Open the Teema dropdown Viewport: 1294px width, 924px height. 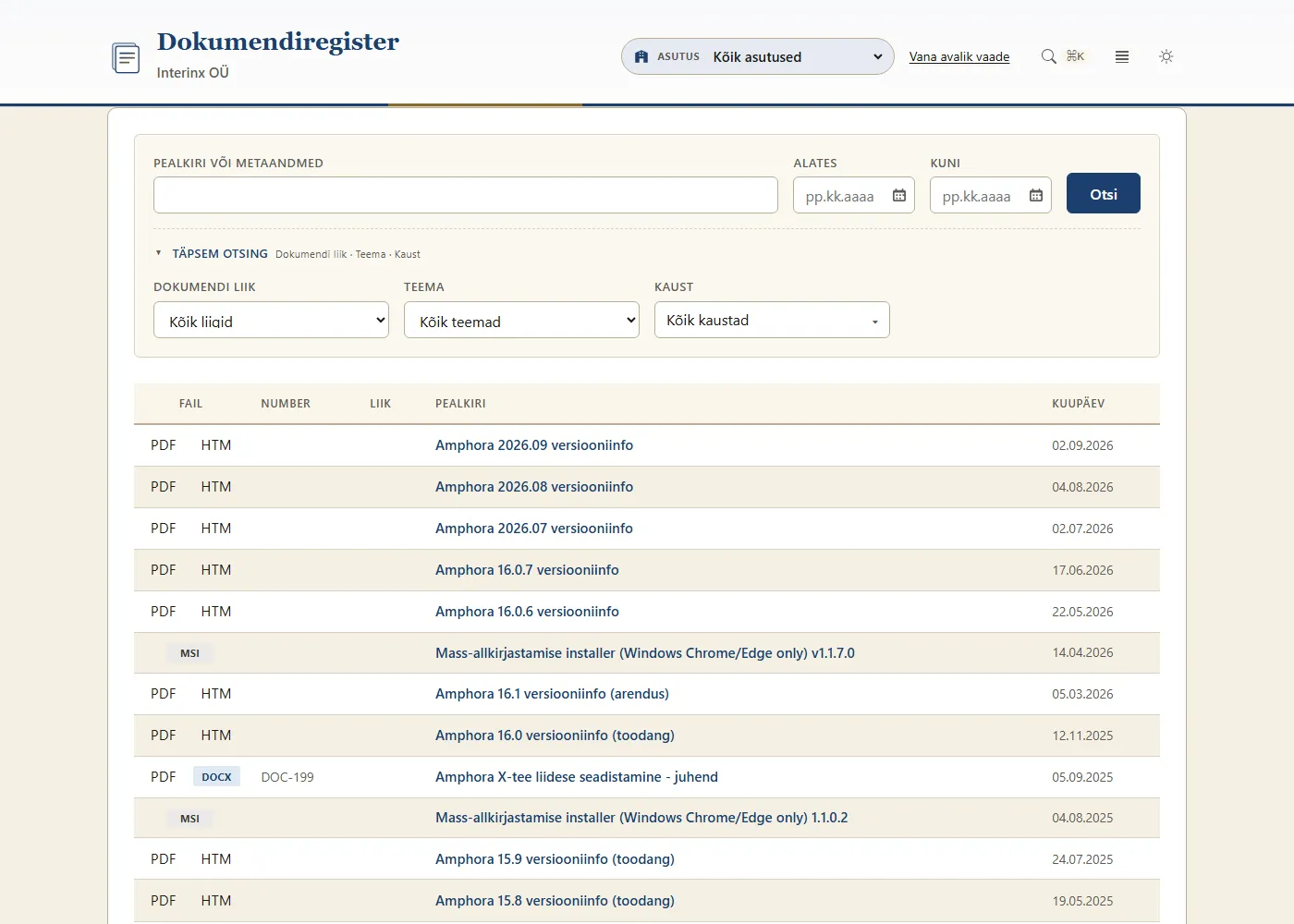point(521,320)
